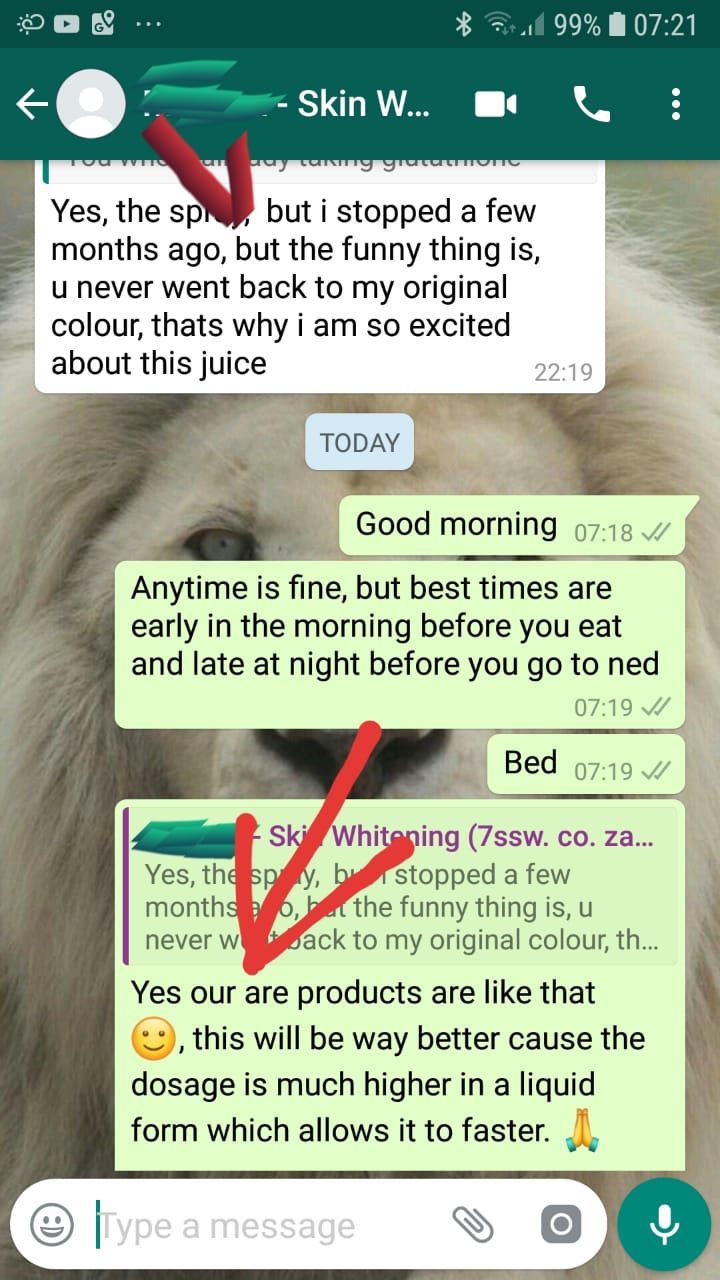720x1280 pixels.
Task: Open the emoji picker
Action: tap(52, 1225)
